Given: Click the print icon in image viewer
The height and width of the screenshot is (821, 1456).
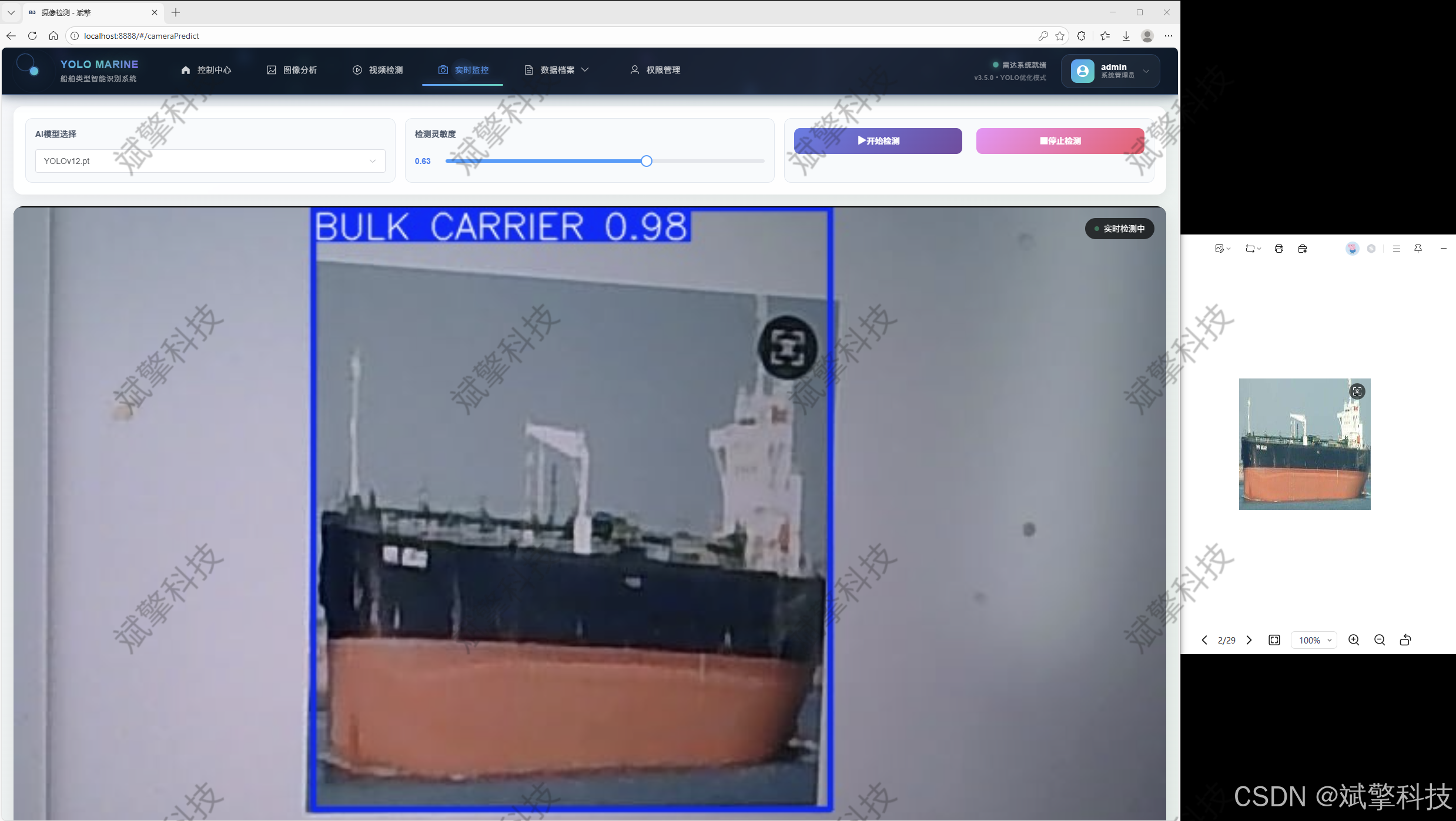Looking at the screenshot, I should pyautogui.click(x=1278, y=249).
